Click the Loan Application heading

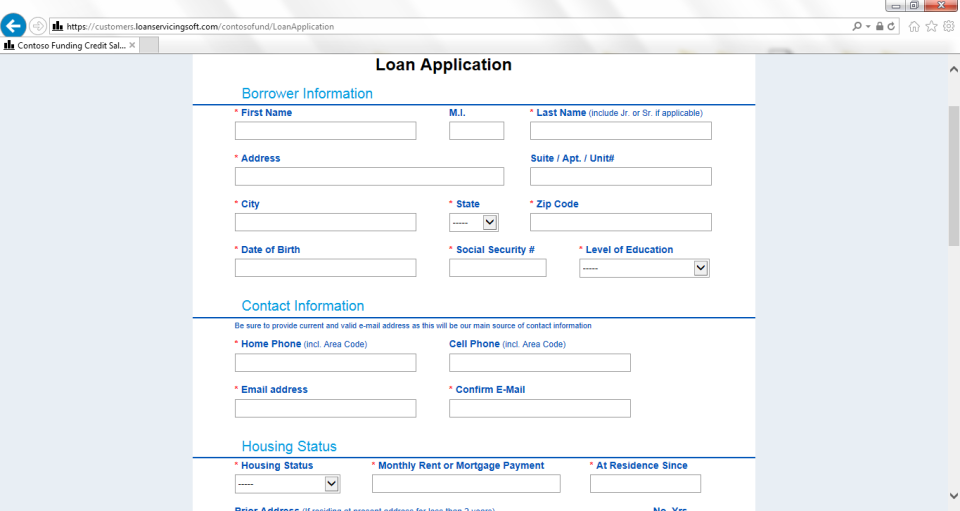(443, 65)
